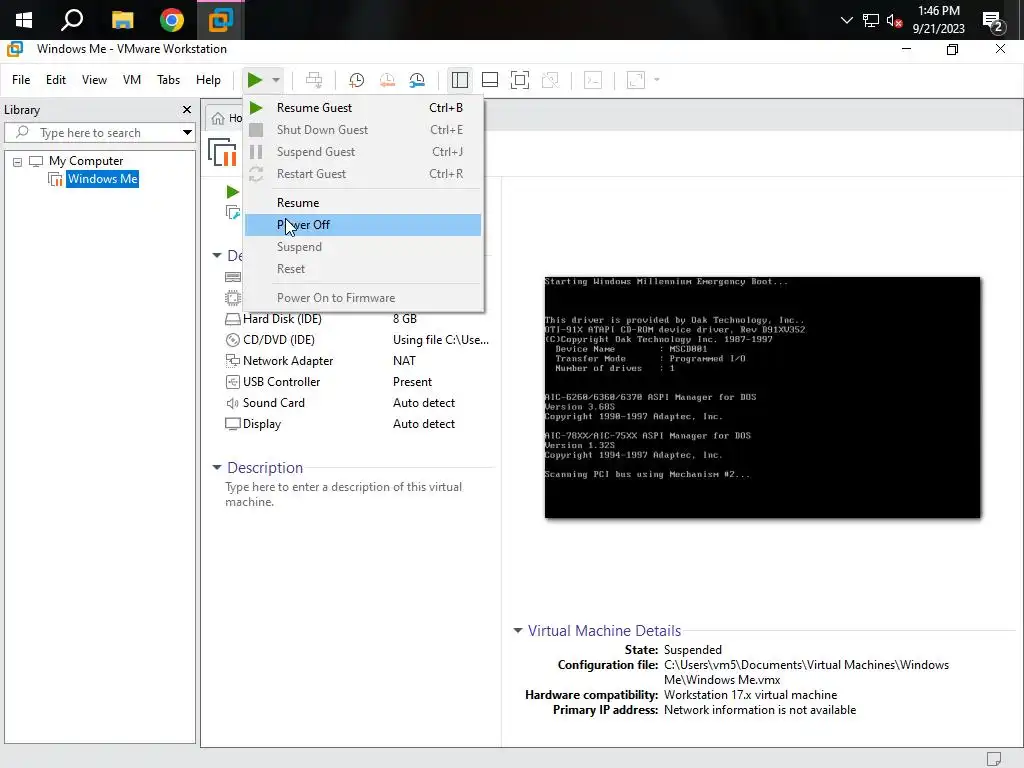
Task: Show hidden system tray icons
Action: (846, 20)
